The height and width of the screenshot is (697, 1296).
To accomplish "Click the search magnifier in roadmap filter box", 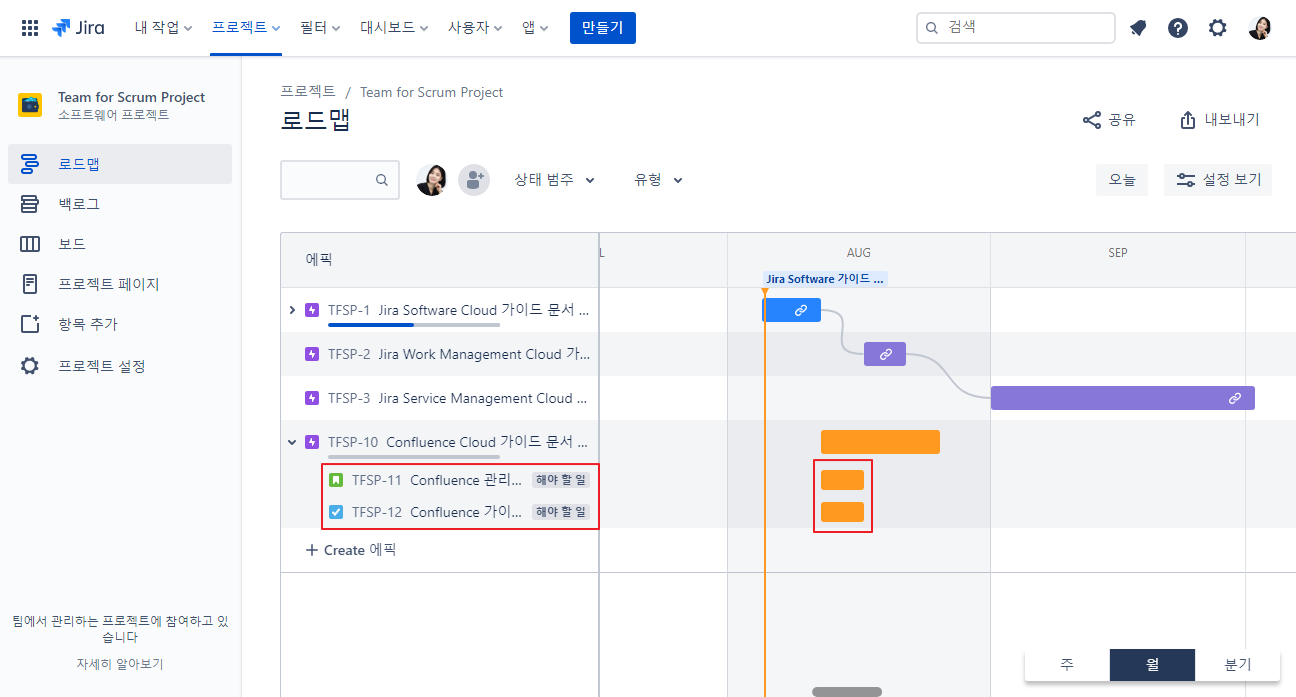I will coord(382,180).
